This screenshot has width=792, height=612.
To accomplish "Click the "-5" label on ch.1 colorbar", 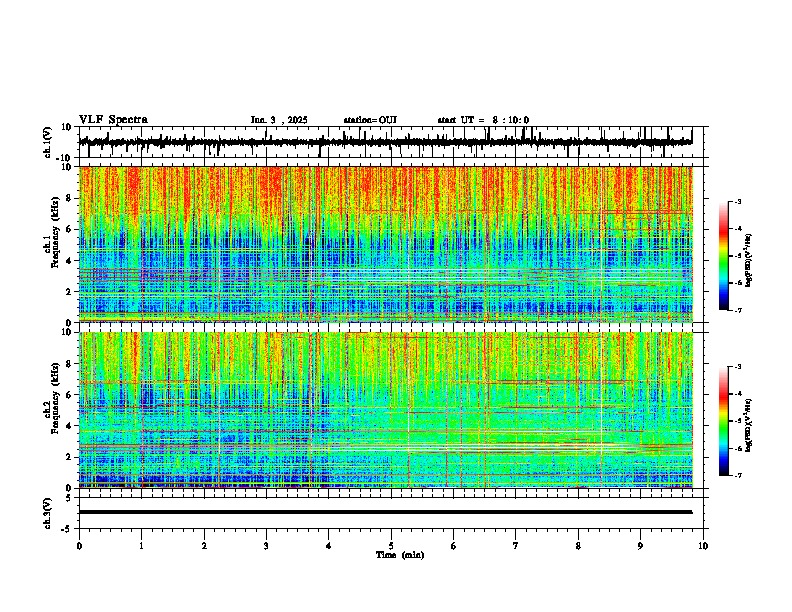I will (738, 256).
